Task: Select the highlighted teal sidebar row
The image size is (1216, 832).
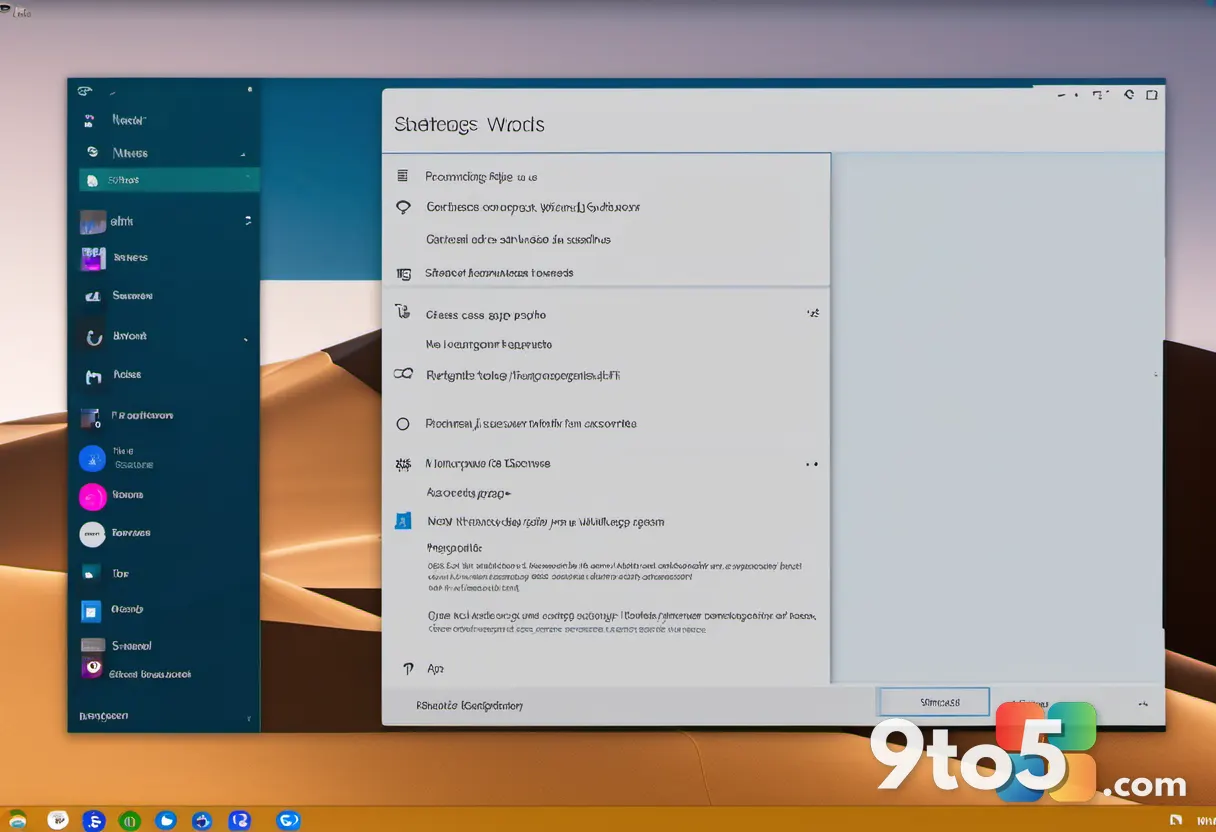Action: tap(169, 180)
